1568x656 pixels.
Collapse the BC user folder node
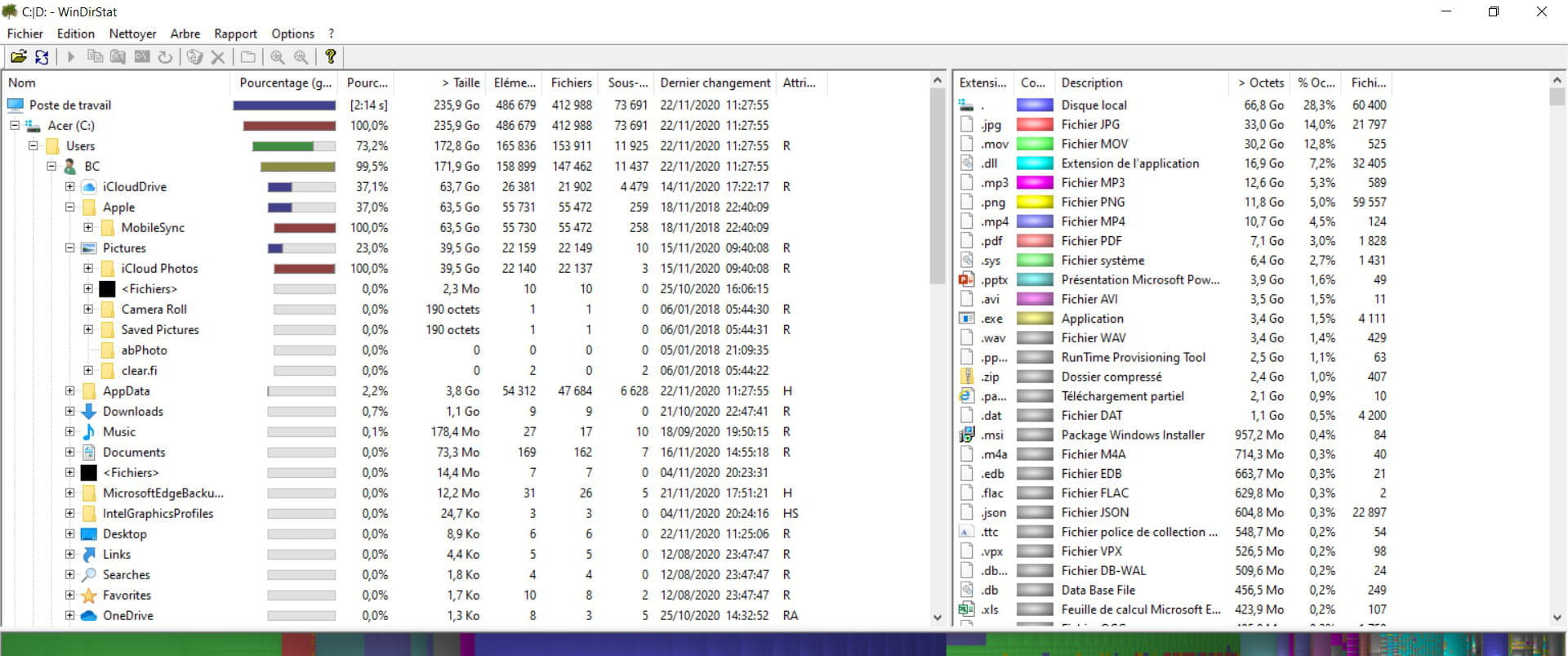point(51,166)
